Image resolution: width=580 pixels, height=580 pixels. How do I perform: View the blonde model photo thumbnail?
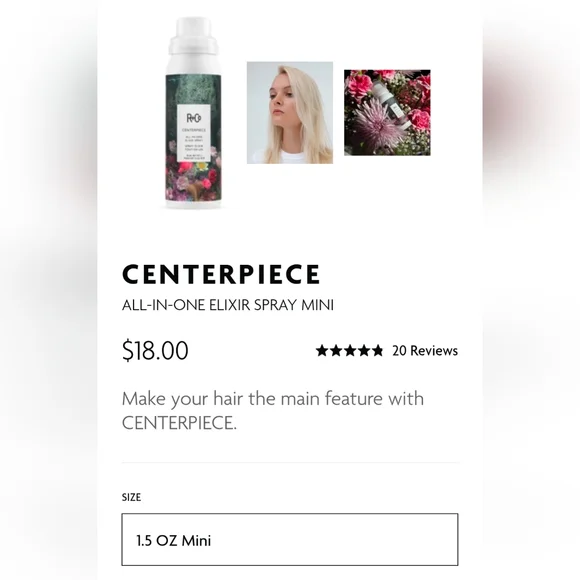[290, 112]
